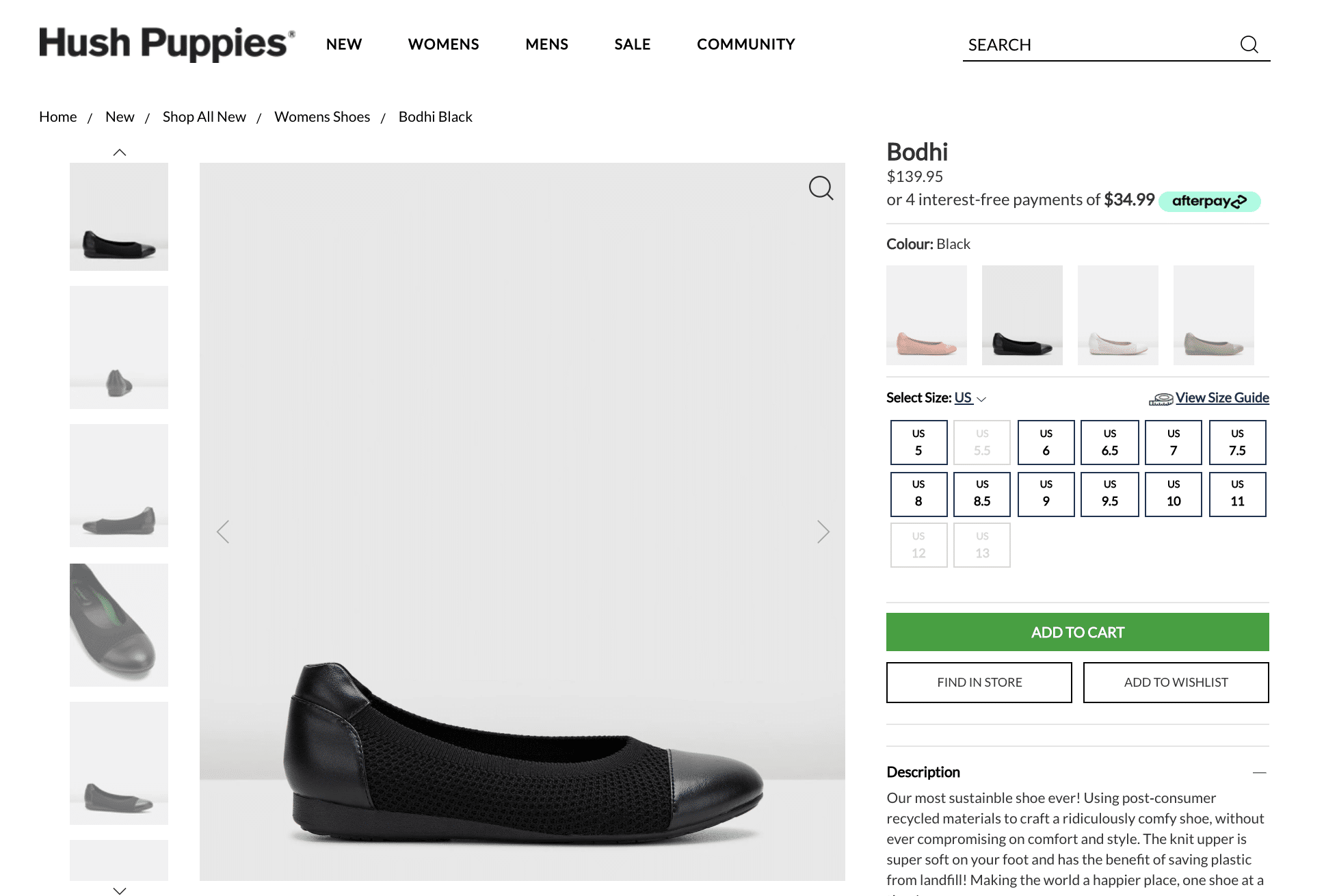Add the shoe to cart
Screen dimensions: 1324x896
tap(1077, 632)
